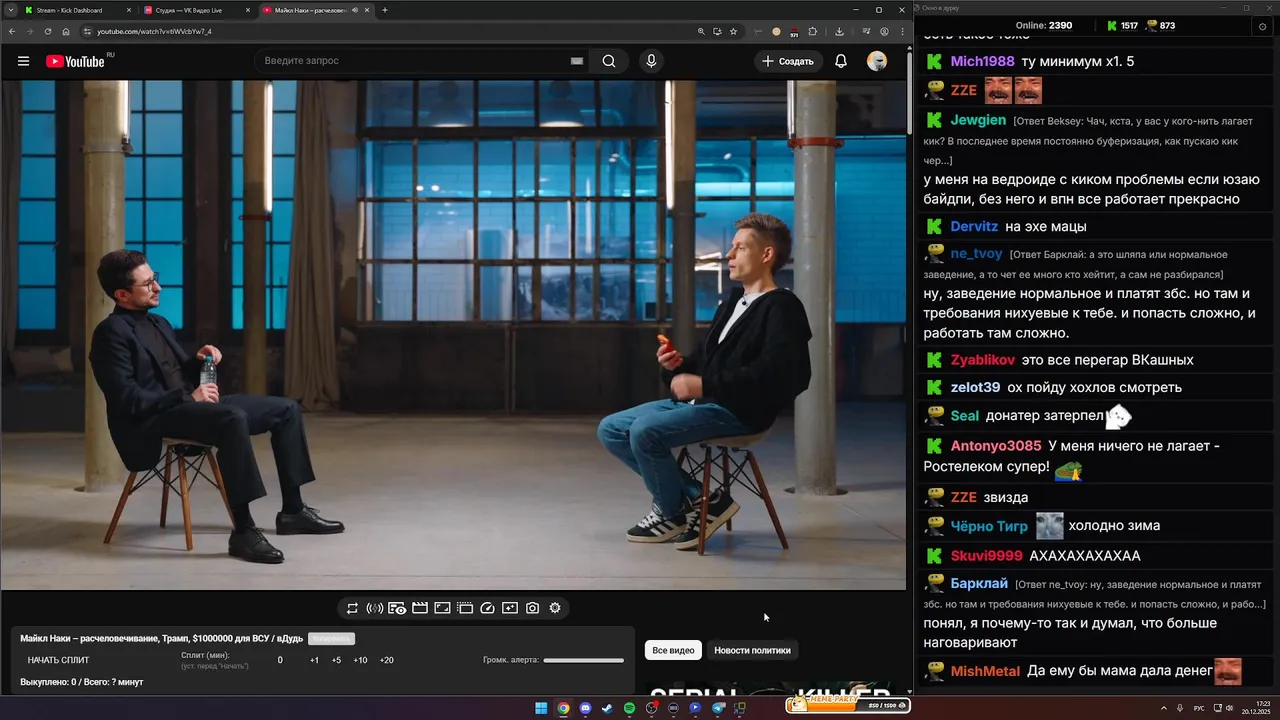Open Spotify from the taskbar

pyautogui.click(x=629, y=708)
